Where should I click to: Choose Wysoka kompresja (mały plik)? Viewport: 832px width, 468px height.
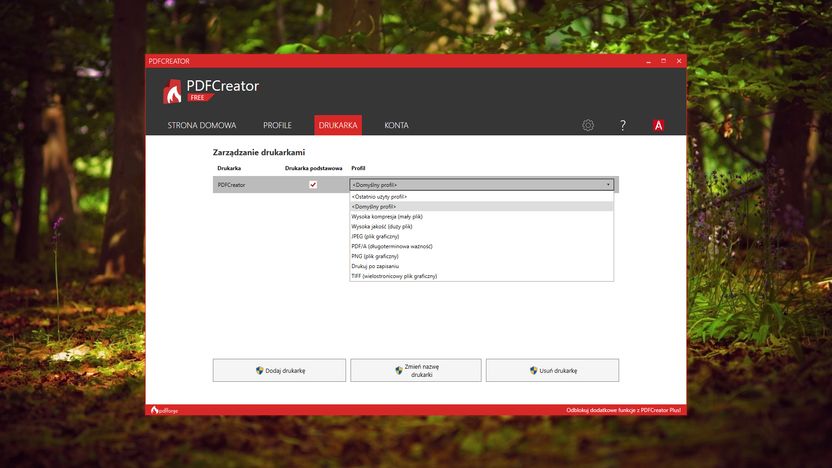click(x=481, y=216)
